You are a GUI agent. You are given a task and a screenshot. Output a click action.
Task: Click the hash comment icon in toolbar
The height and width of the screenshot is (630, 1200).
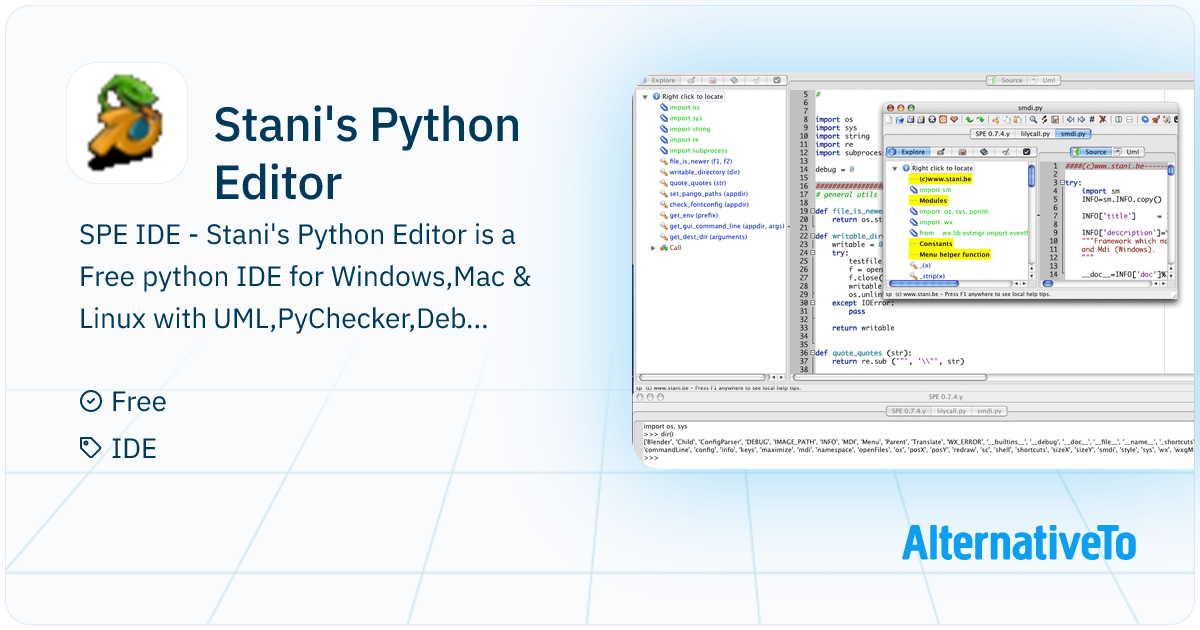point(1092,119)
